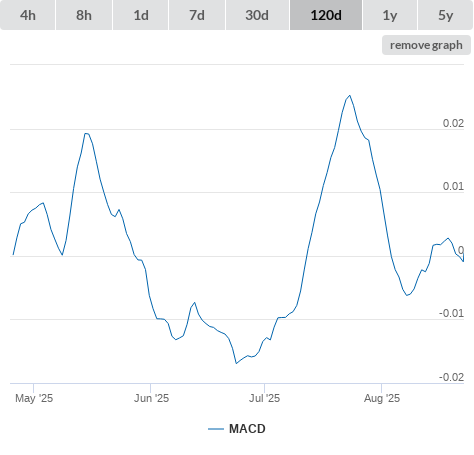This screenshot has height=455, width=474.
Task: Select the 4h time range tab
Action: (x=27, y=15)
